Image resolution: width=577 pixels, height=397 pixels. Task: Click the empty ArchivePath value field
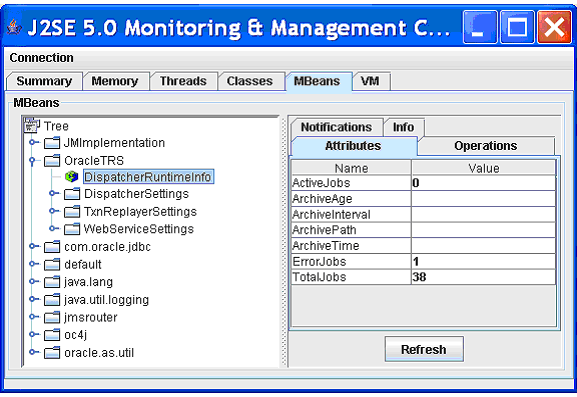pos(484,230)
